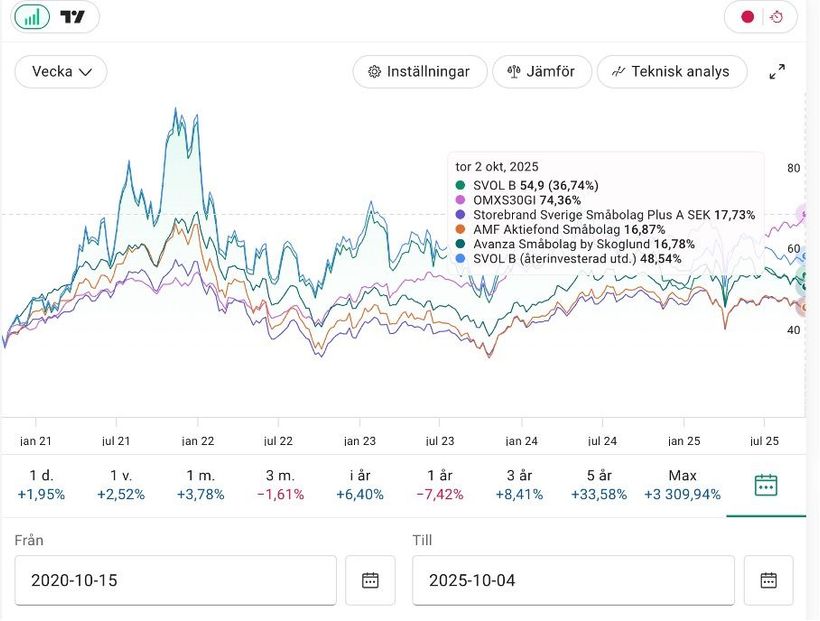Open the Till date calendar picker
Image resolution: width=820 pixels, height=621 pixels.
(768, 580)
